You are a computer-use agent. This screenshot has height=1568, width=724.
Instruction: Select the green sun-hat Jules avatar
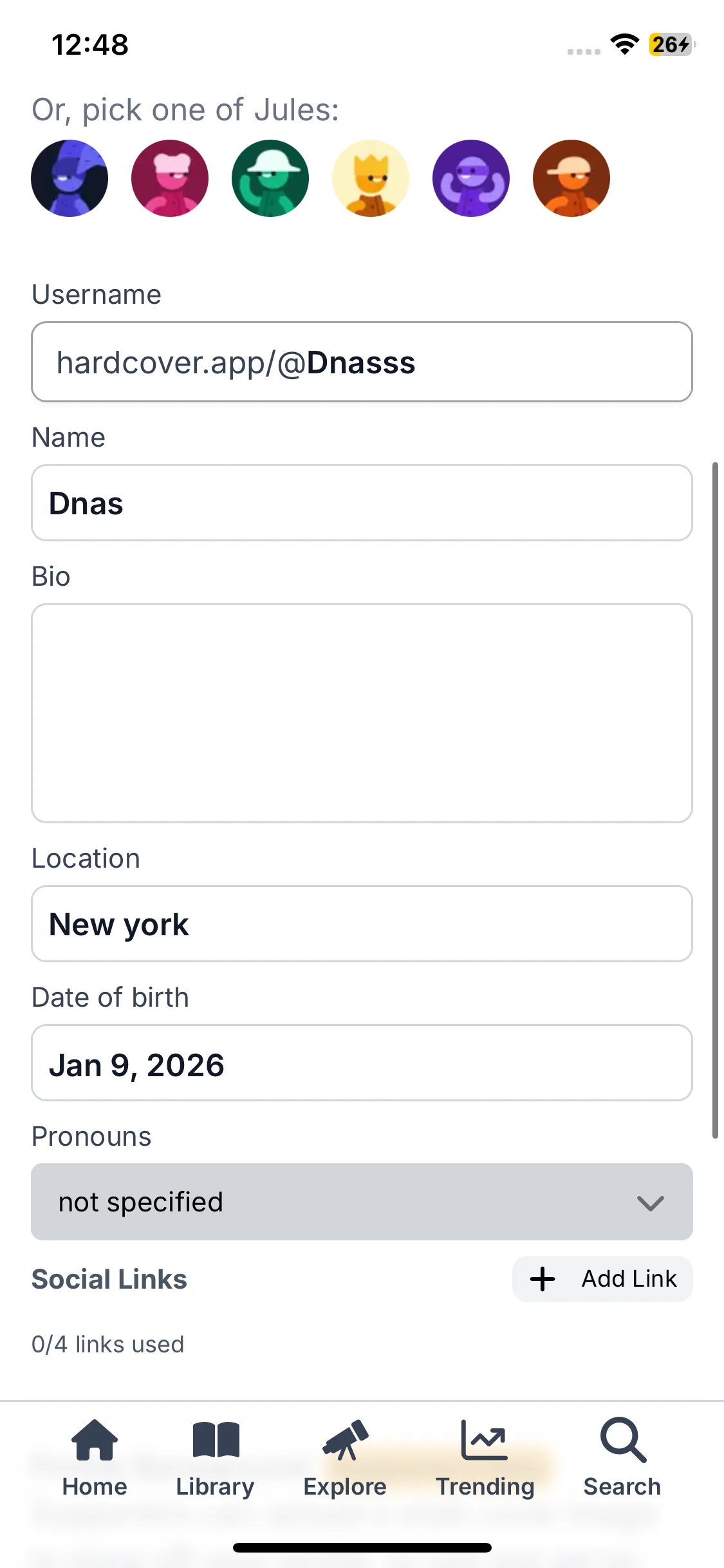pyautogui.click(x=270, y=178)
